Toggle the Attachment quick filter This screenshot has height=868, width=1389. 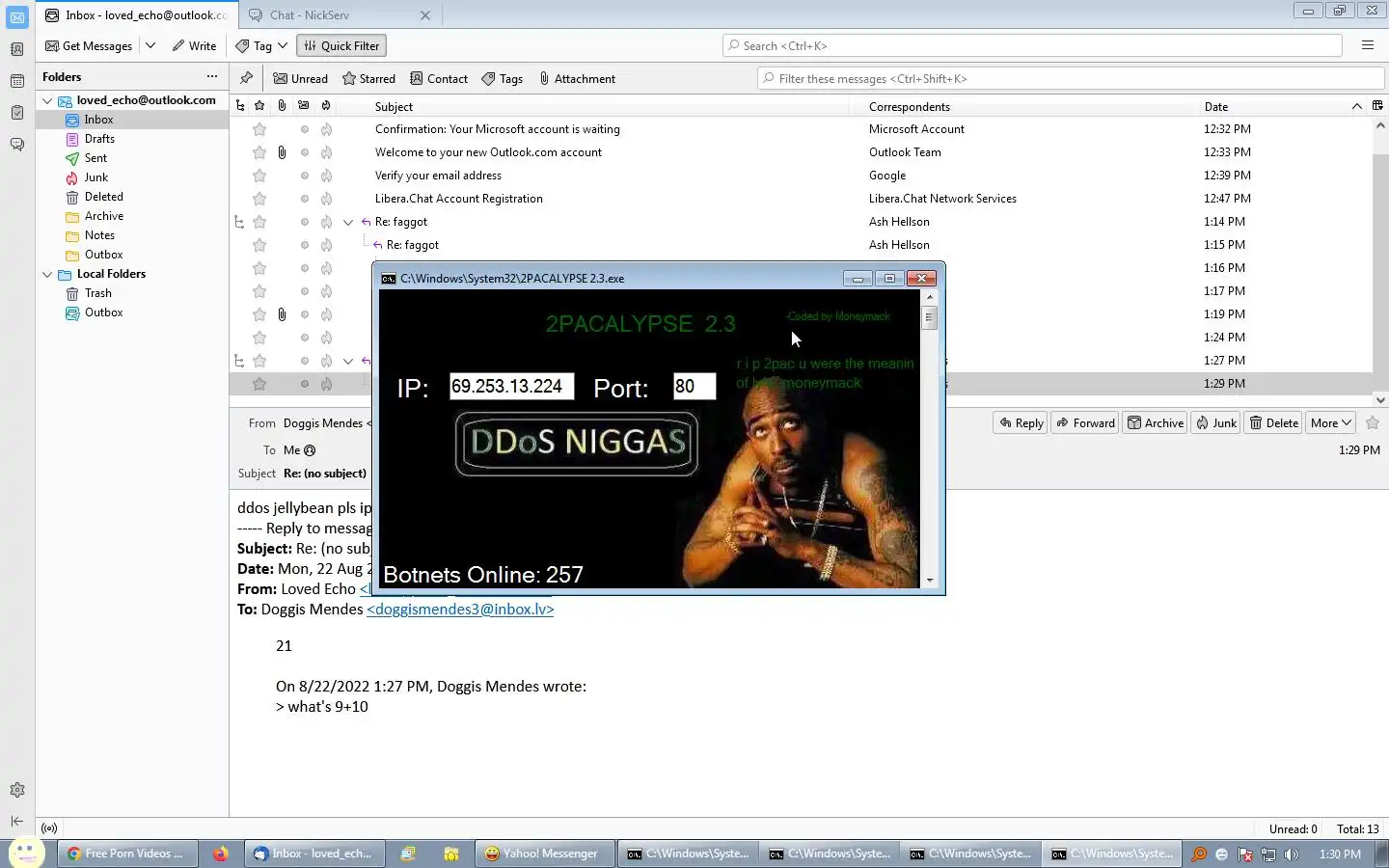coord(577,79)
